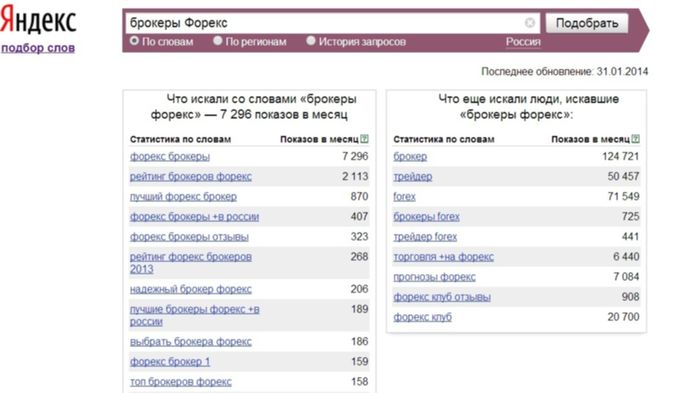Click the value 124 721 next to 'брокер'
688x393 pixels.
pyautogui.click(x=620, y=156)
